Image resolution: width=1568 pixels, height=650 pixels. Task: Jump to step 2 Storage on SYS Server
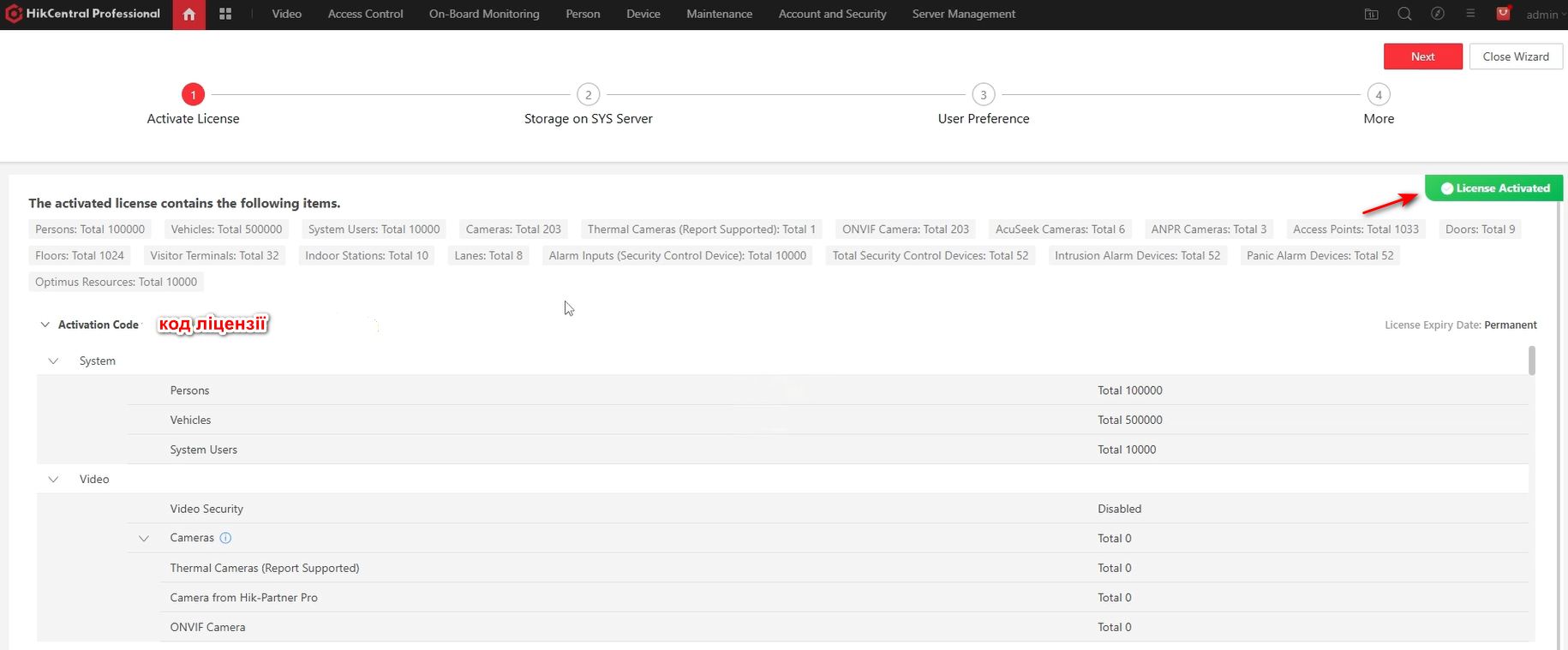(588, 94)
